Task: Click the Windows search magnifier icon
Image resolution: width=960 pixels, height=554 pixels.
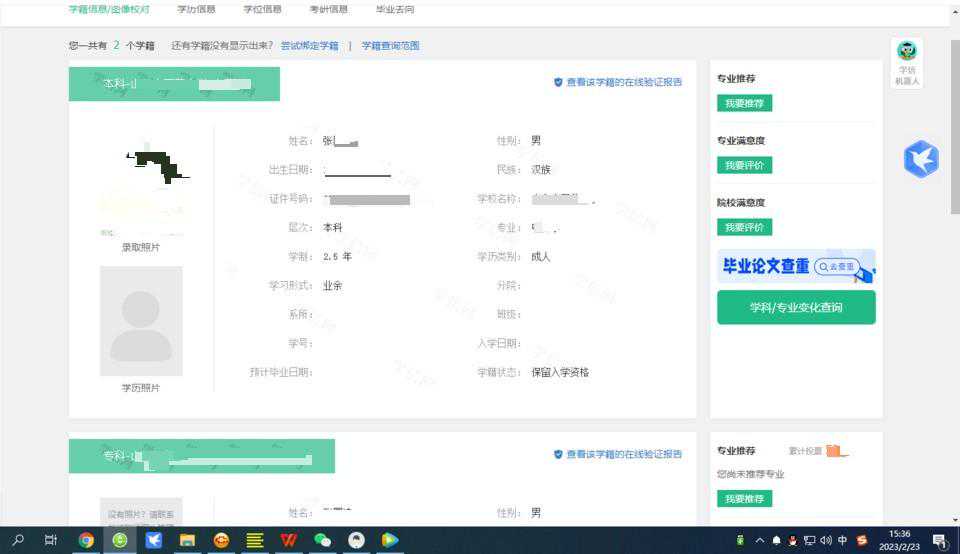Action: (18, 540)
